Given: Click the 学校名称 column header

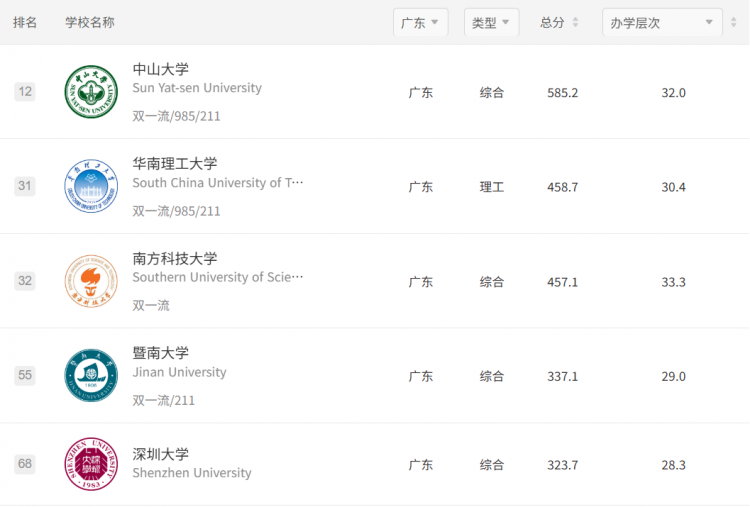Looking at the screenshot, I should pos(90,22).
